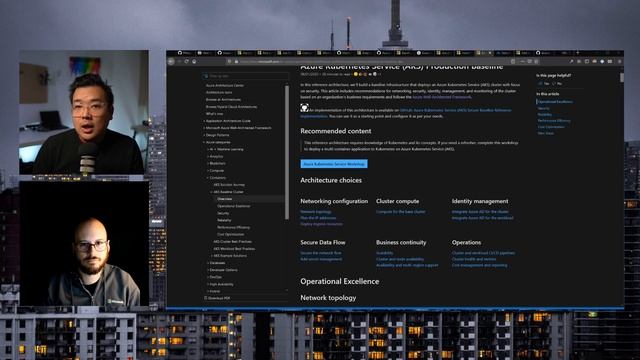Jump to Performance Efficiency in this article

pyautogui.click(x=554, y=121)
